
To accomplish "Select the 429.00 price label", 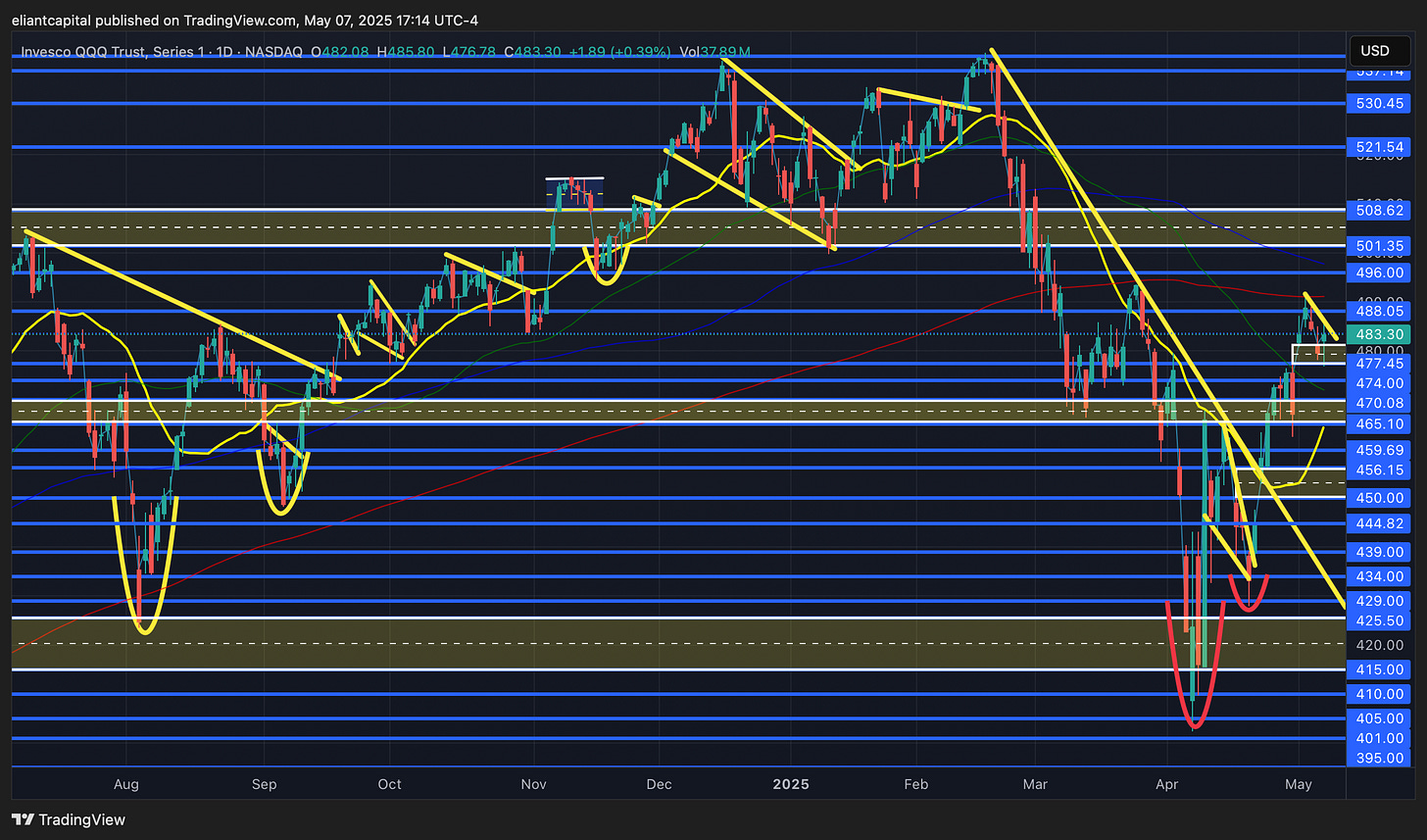I will click(1379, 600).
